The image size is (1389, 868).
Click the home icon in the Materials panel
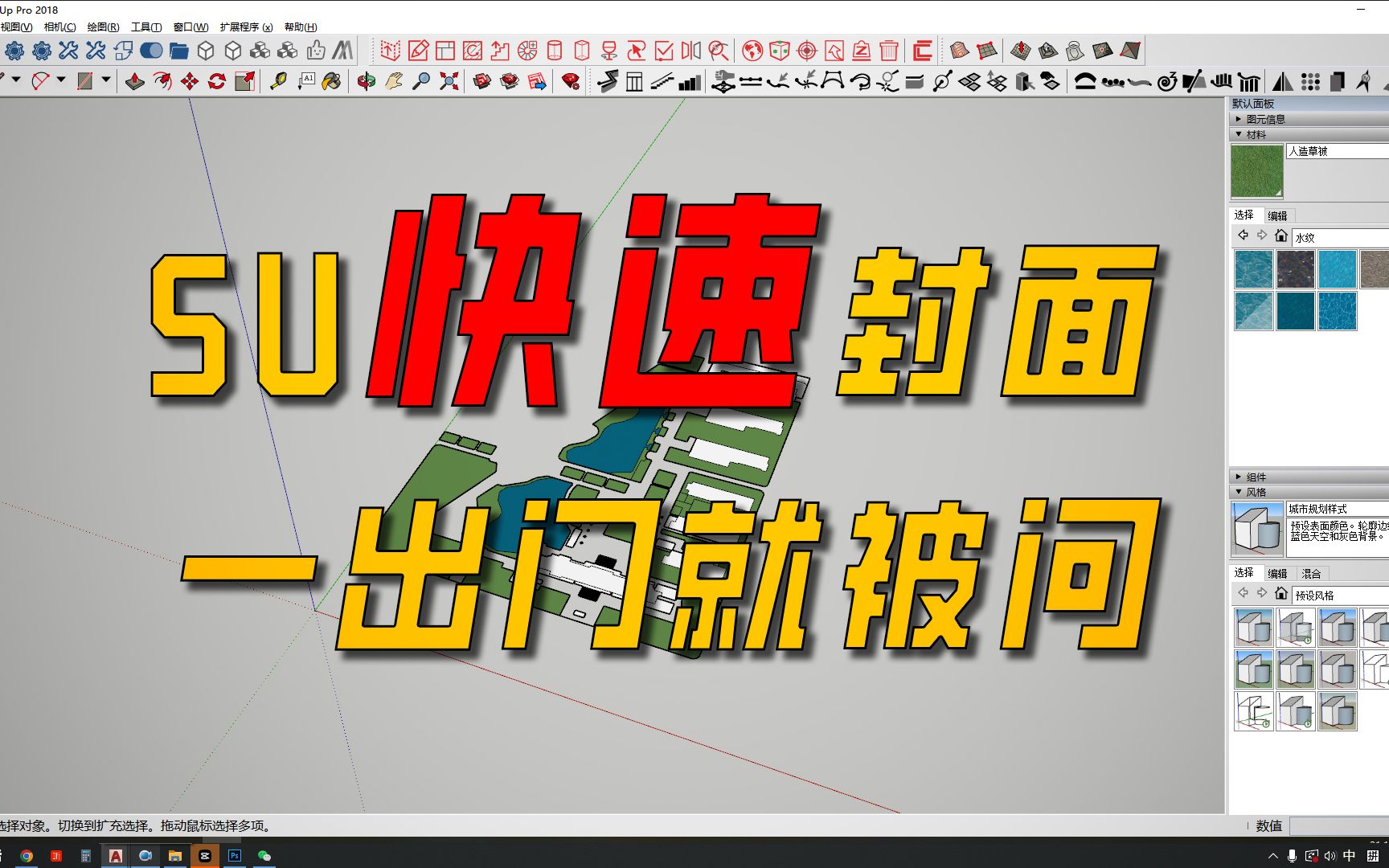pos(1281,235)
